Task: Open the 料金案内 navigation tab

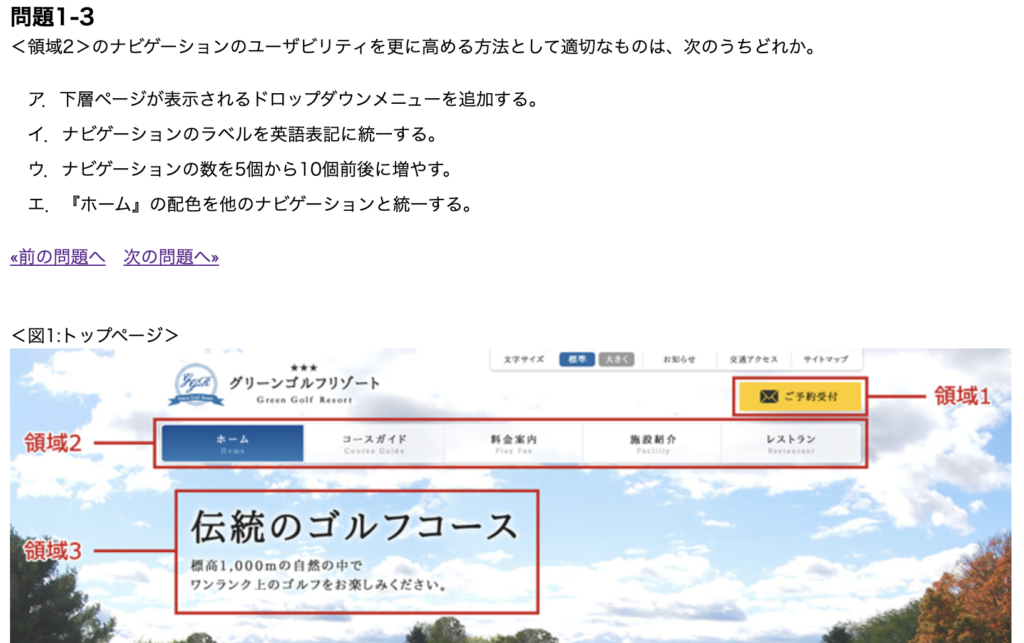Action: coord(514,443)
